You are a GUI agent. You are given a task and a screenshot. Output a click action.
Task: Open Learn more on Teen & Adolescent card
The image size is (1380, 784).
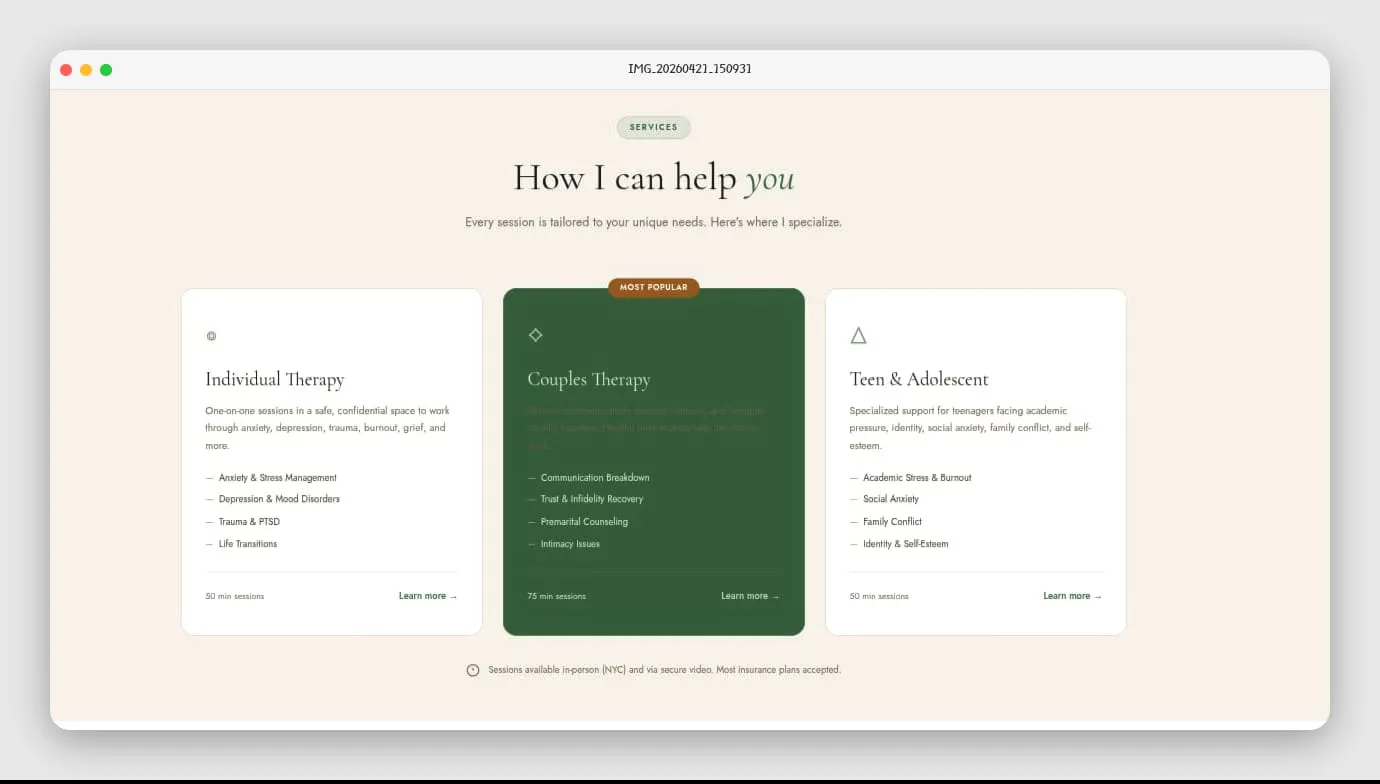(x=1072, y=596)
